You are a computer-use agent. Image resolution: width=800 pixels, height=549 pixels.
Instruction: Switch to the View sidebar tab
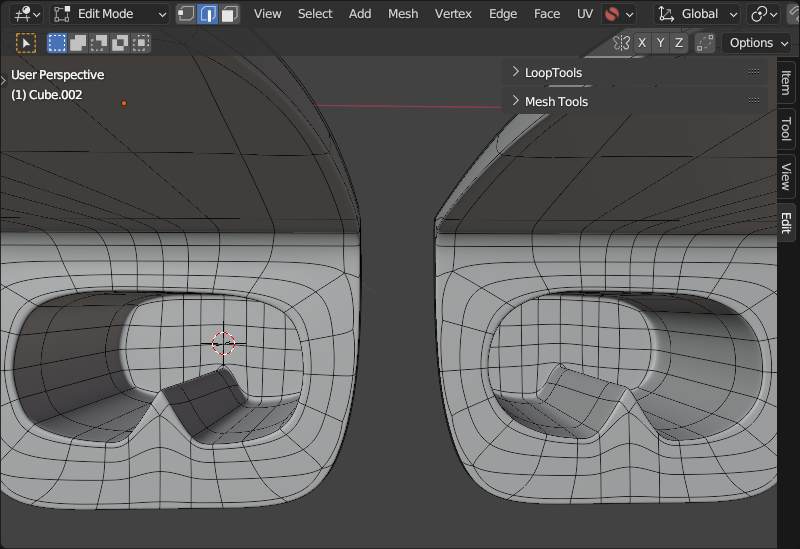(x=786, y=177)
